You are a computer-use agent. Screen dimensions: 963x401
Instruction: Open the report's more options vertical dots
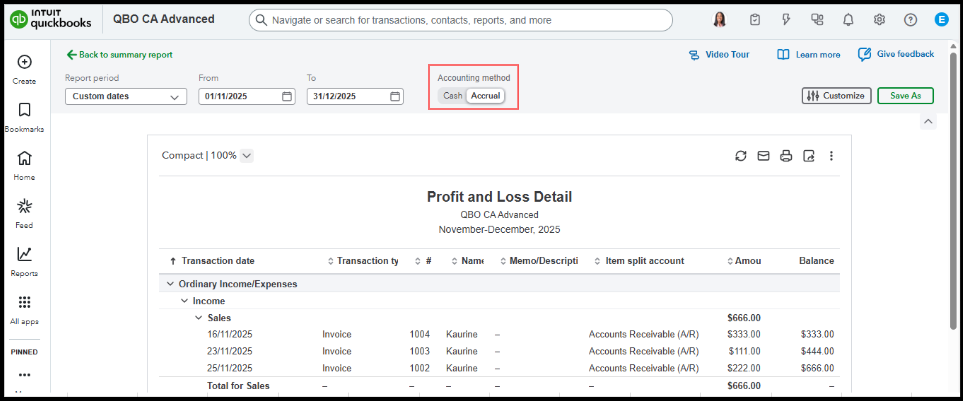pos(831,156)
